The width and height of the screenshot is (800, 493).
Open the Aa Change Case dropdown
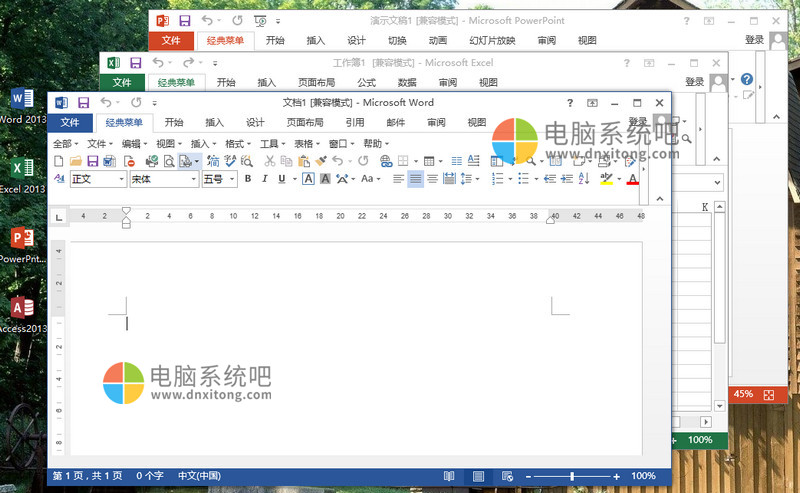pyautogui.click(x=370, y=179)
